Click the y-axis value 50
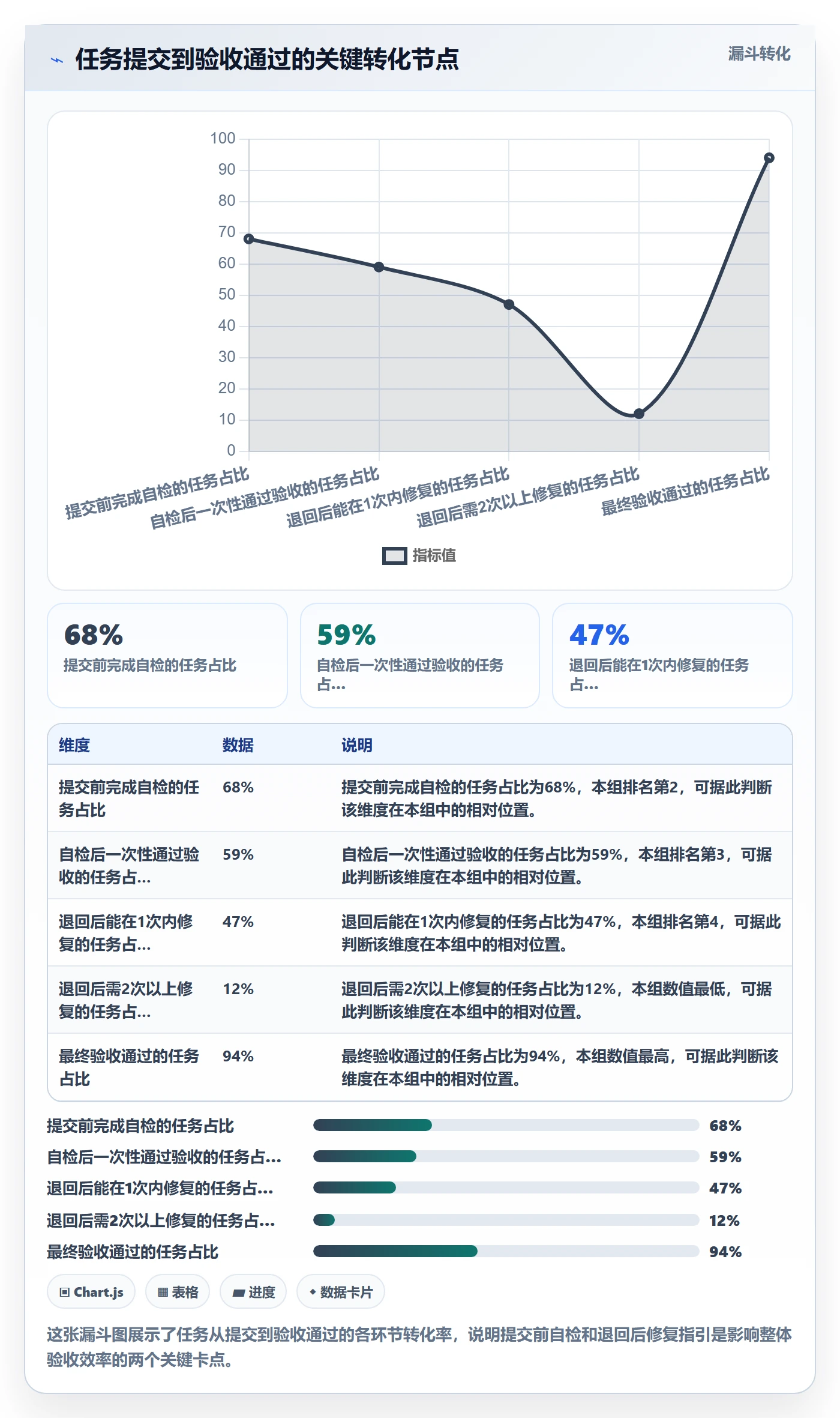Image resolution: width=840 pixels, height=1418 pixels. [227, 295]
